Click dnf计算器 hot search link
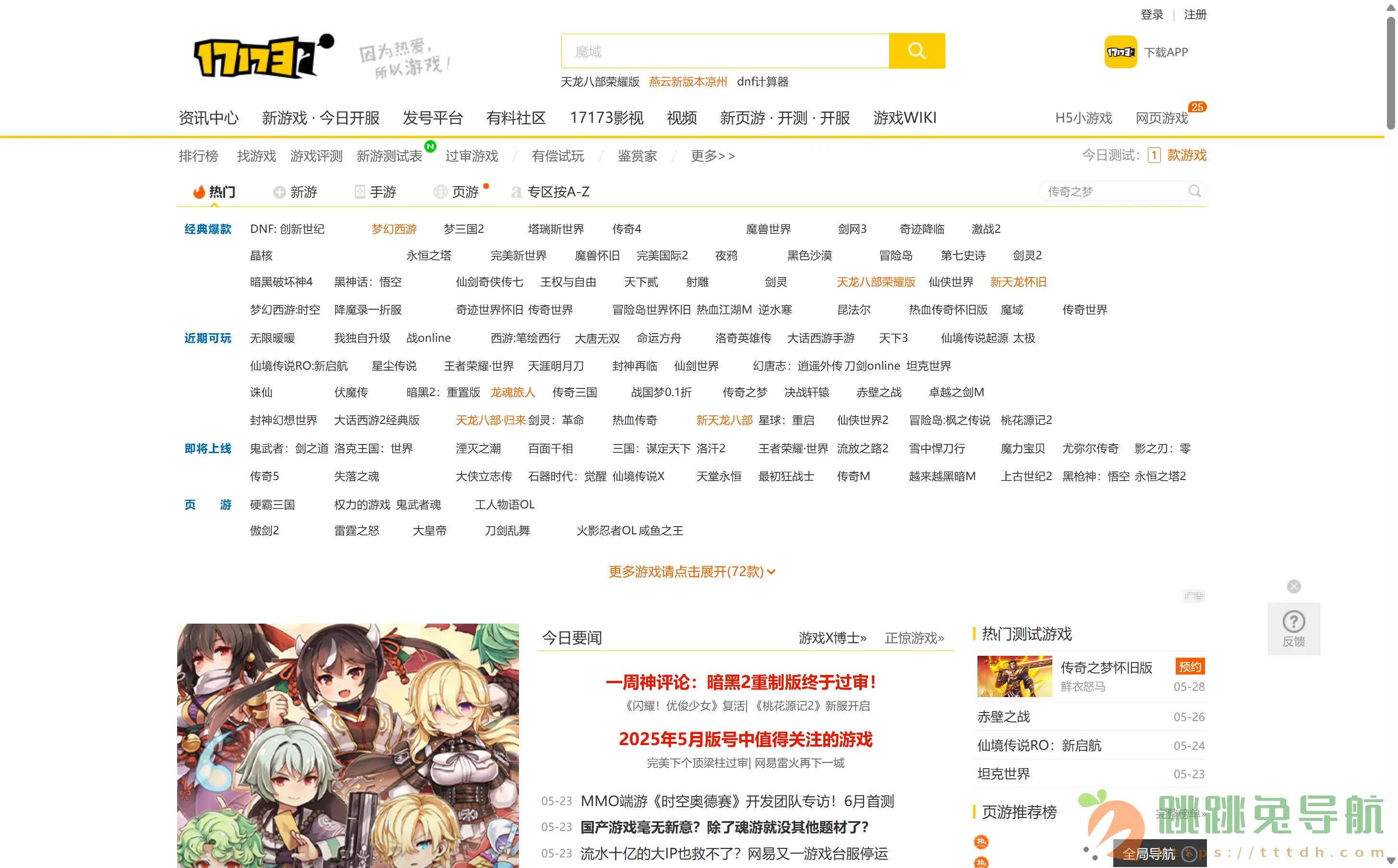 point(762,82)
